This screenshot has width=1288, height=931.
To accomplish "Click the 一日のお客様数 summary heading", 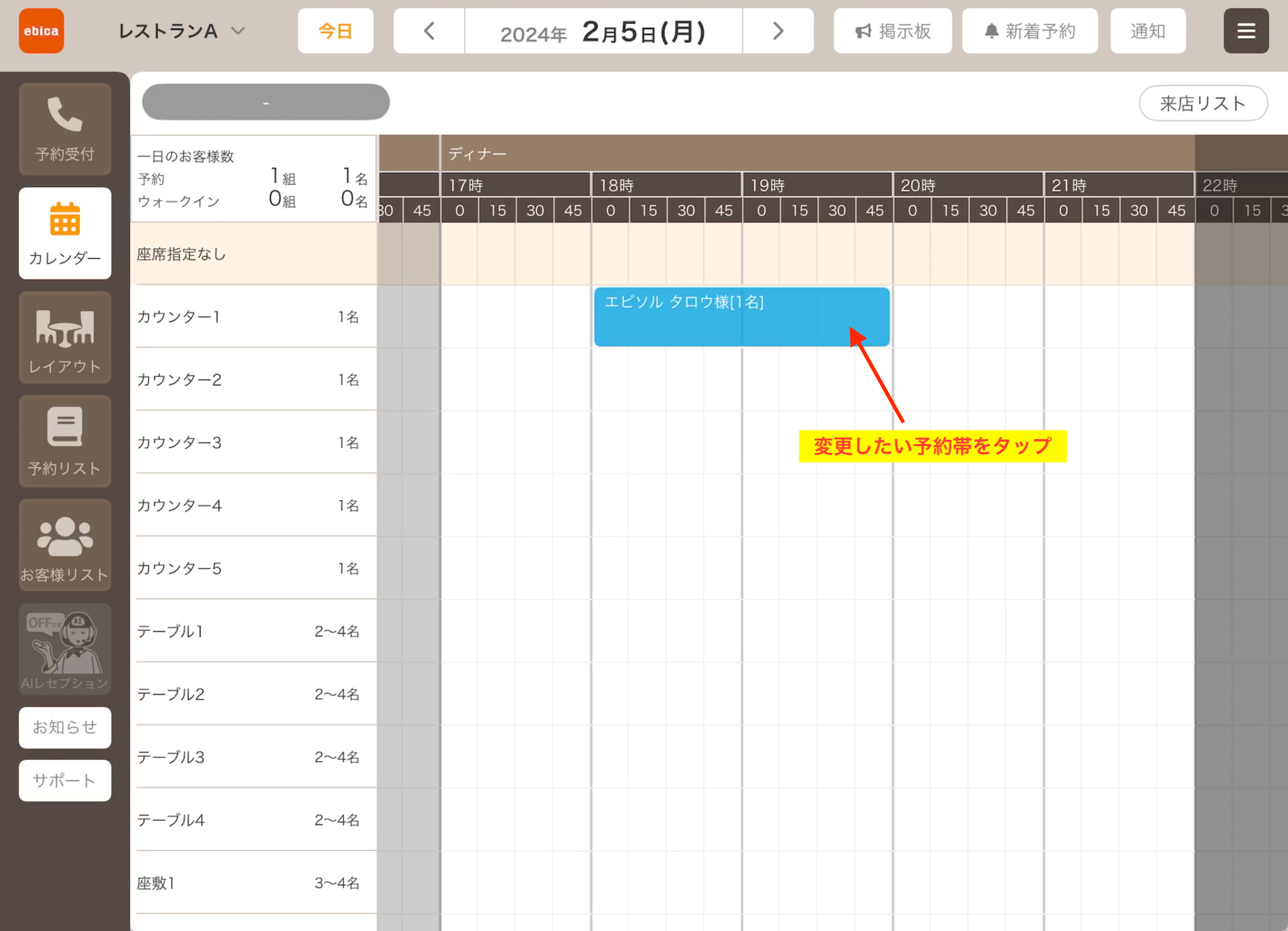I will [186, 156].
